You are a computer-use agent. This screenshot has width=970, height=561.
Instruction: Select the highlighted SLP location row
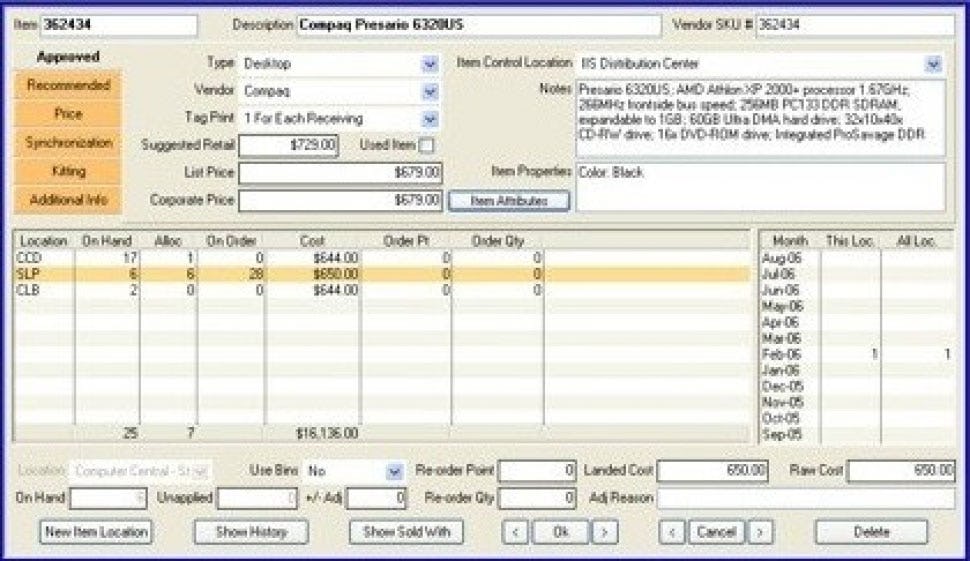click(382, 274)
